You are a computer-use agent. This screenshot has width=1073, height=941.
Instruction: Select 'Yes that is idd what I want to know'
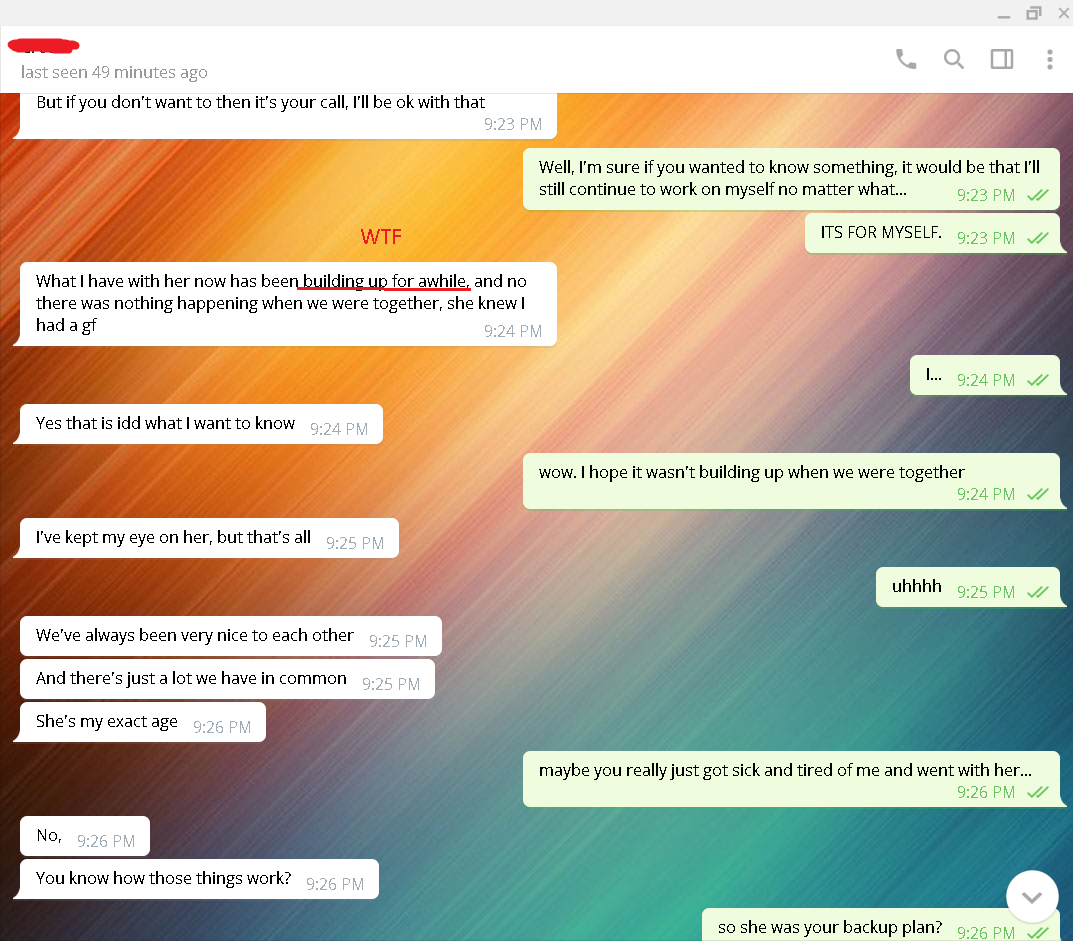point(201,424)
